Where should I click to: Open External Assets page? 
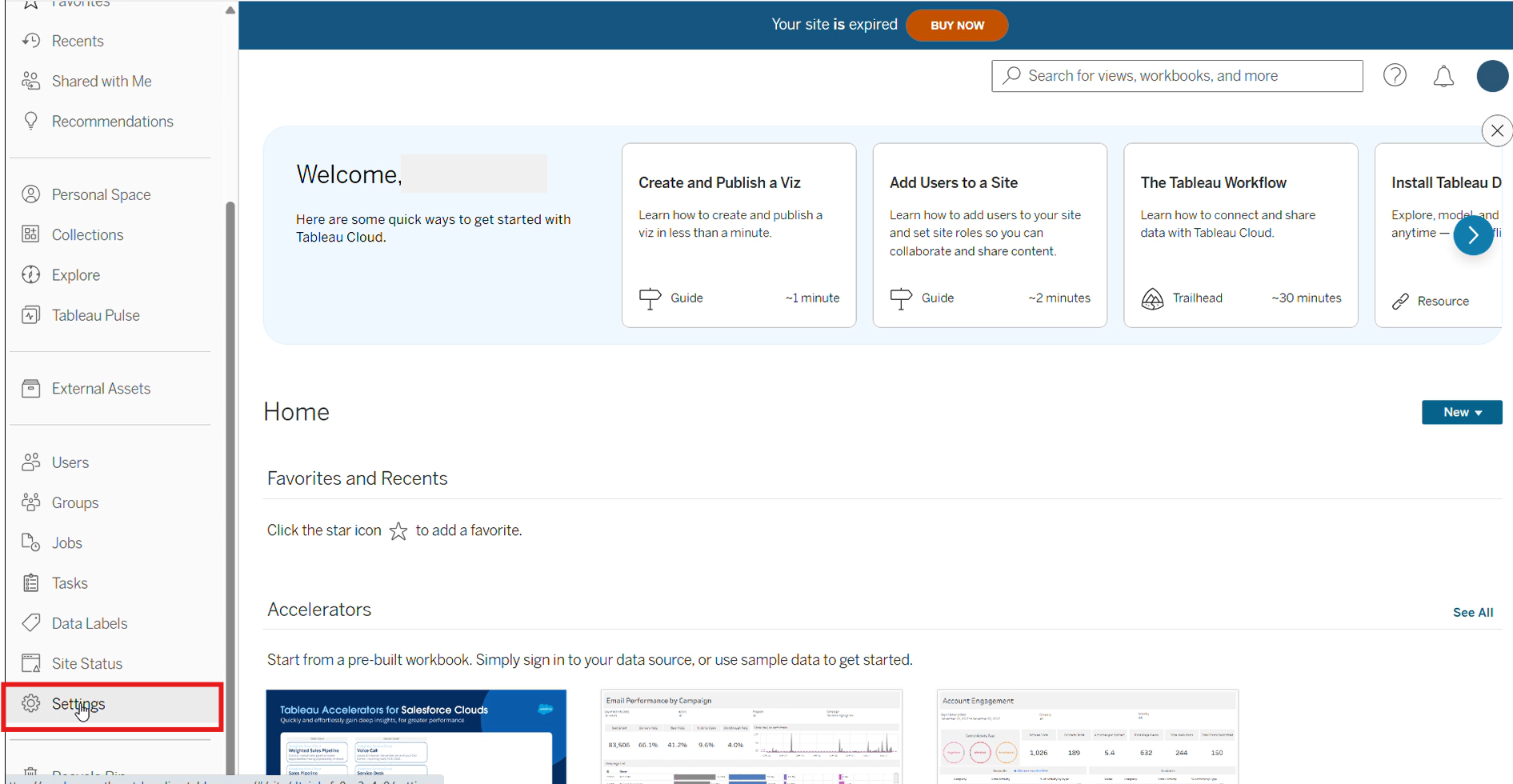[x=101, y=389]
